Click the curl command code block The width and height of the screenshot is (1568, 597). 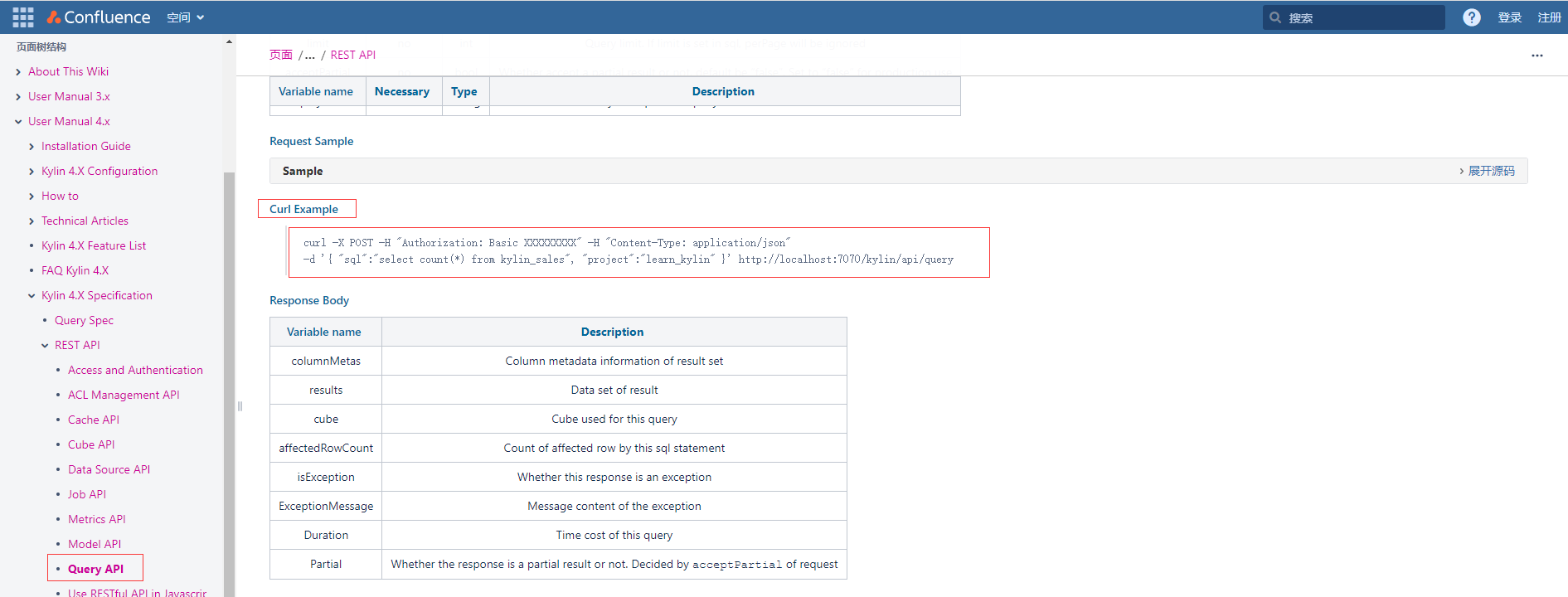(x=639, y=252)
